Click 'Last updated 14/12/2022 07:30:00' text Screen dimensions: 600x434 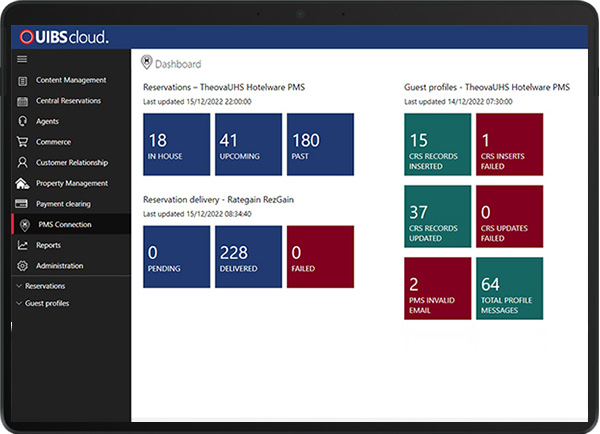(x=458, y=101)
